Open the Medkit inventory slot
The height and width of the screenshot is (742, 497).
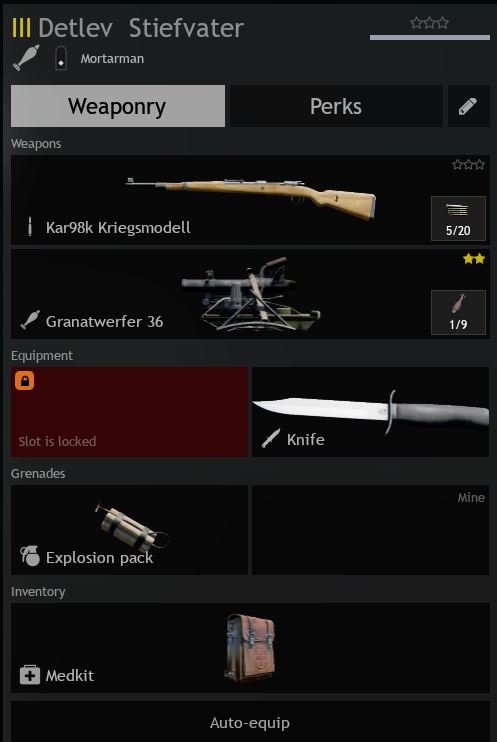pyautogui.click(x=250, y=648)
